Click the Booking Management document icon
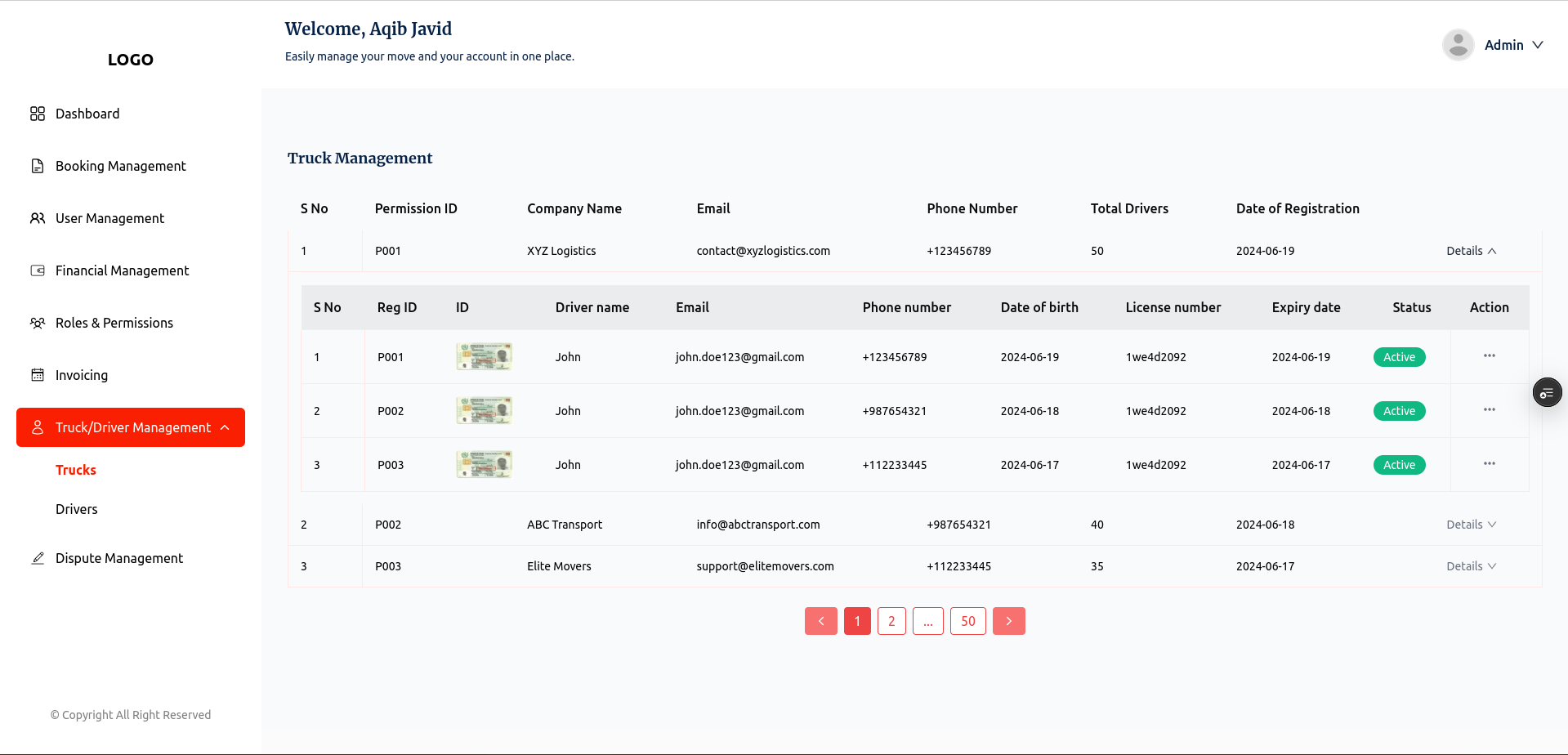The width and height of the screenshot is (1568, 755). pos(38,166)
